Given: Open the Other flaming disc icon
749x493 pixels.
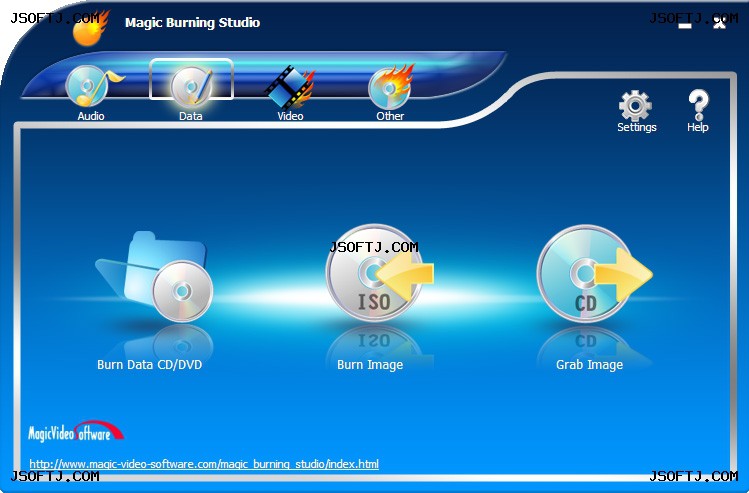Looking at the screenshot, I should coord(390,86).
